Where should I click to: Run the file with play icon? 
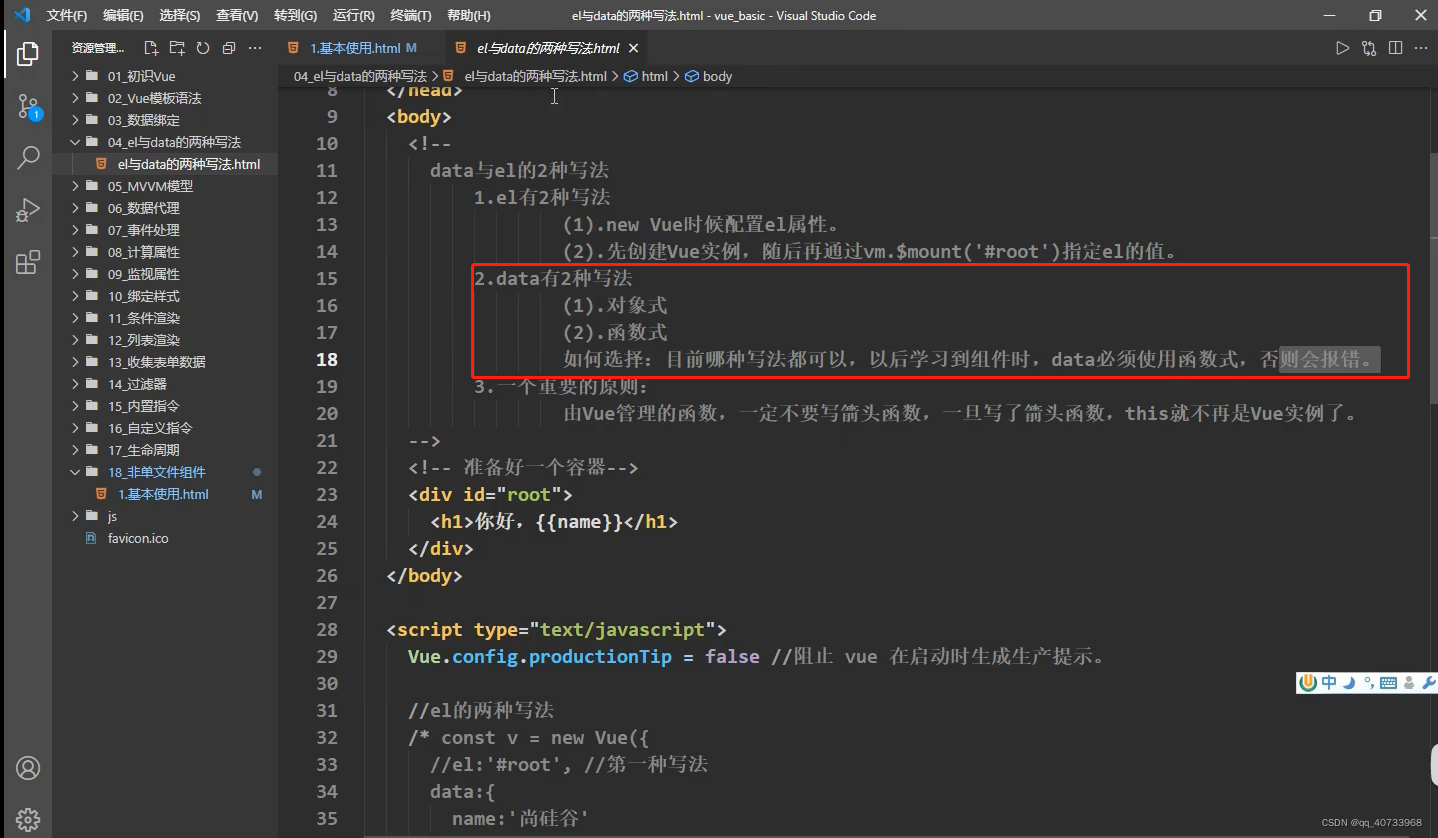(x=1343, y=48)
